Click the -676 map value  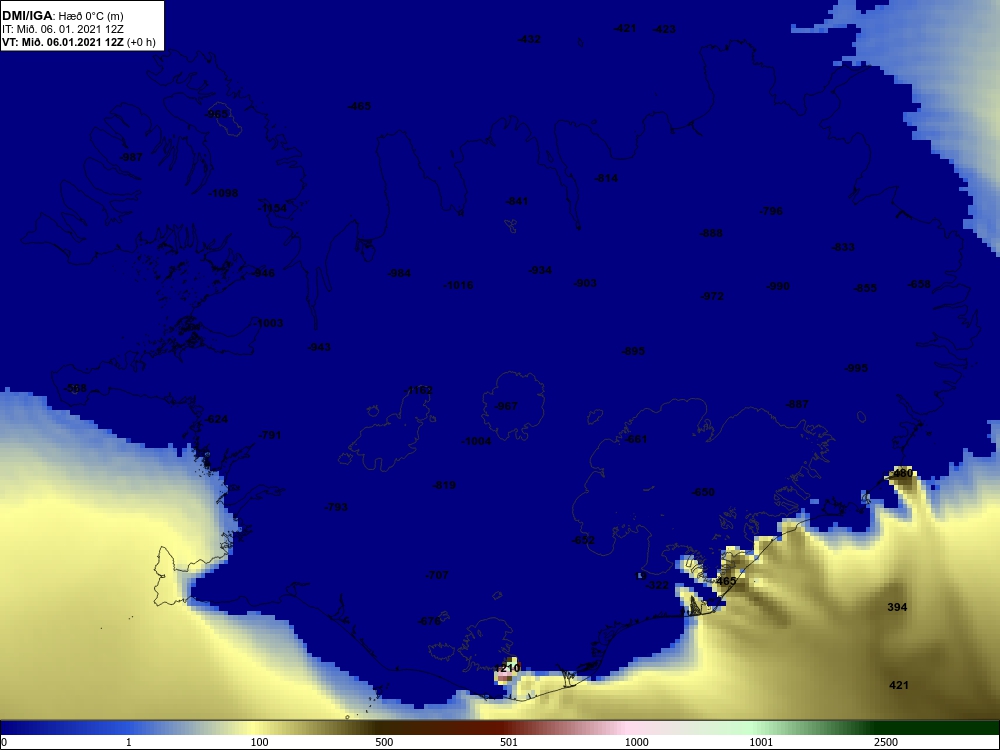tap(429, 622)
